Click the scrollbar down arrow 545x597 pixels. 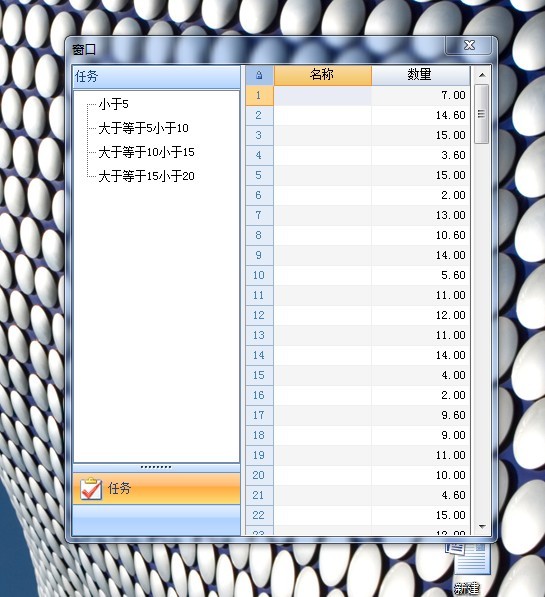482,527
